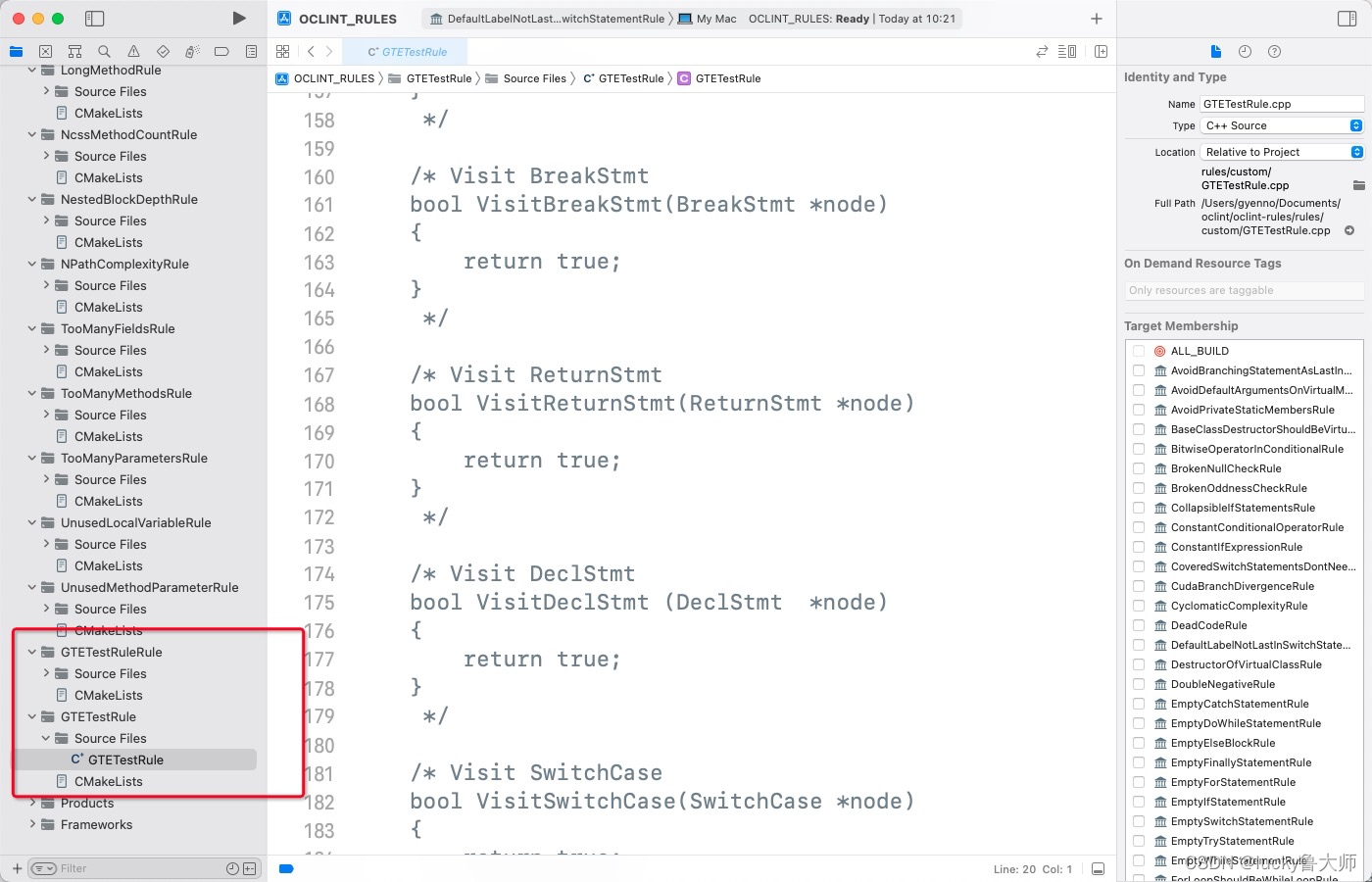This screenshot has height=882, width=1372.
Task: Click Source Files in the jump bar
Action: (526, 78)
